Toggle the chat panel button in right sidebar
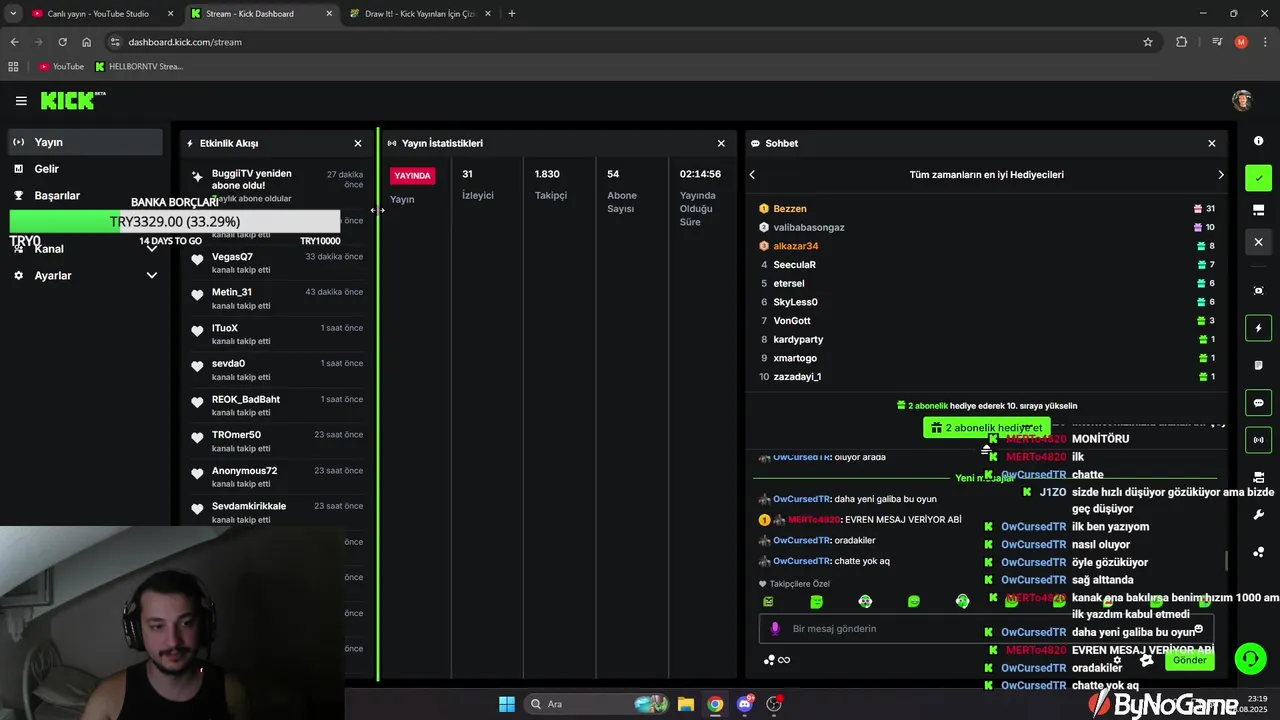The width and height of the screenshot is (1280, 720). pos(1258,403)
